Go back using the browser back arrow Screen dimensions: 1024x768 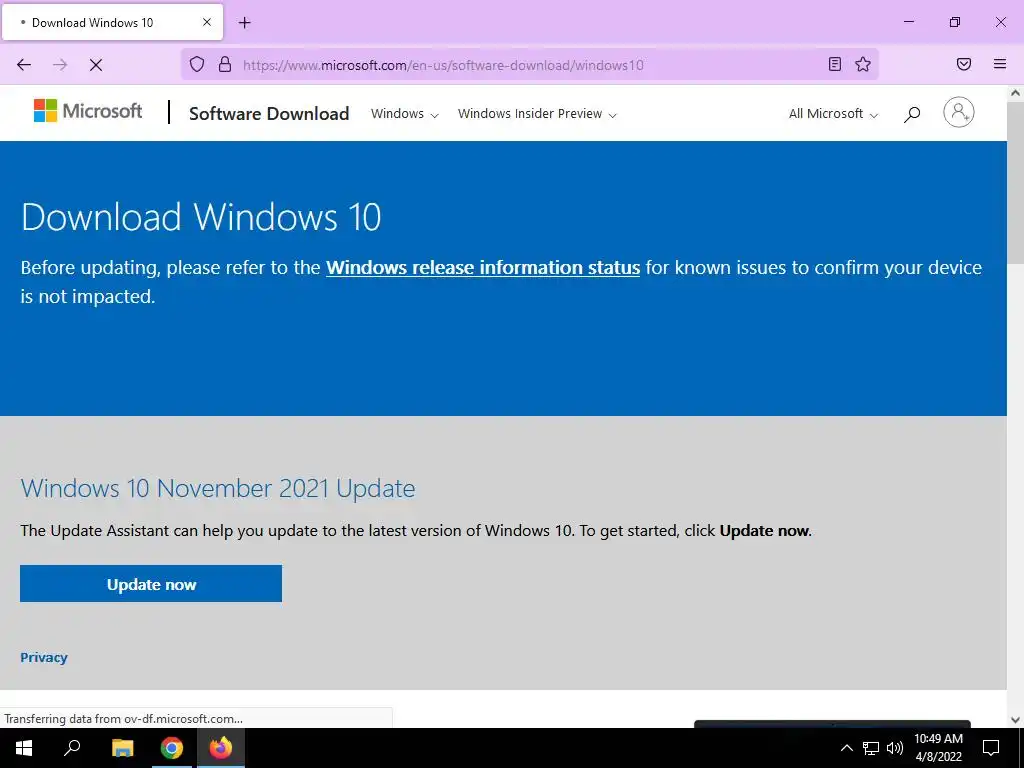[24, 65]
